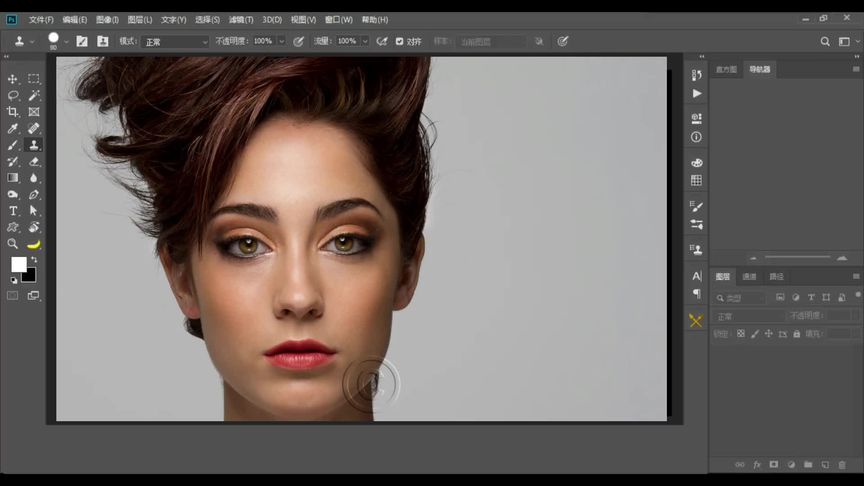Select the Brush tool

[x=13, y=145]
